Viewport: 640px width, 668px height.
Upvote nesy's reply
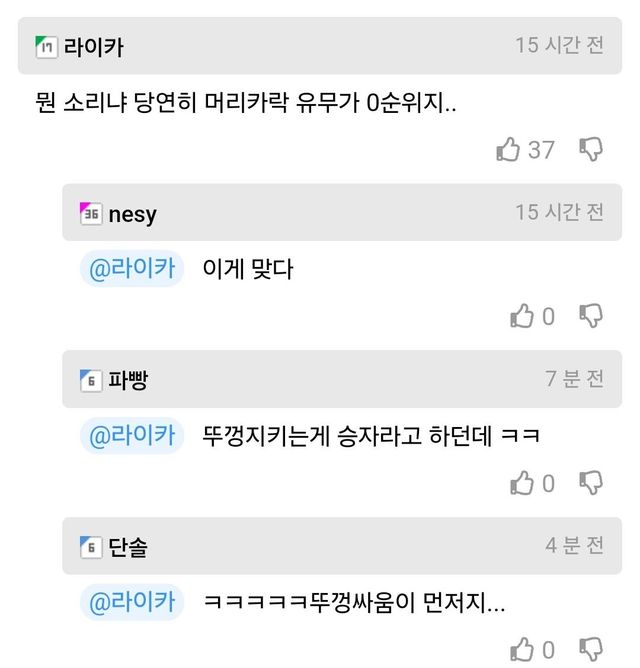(x=522, y=317)
